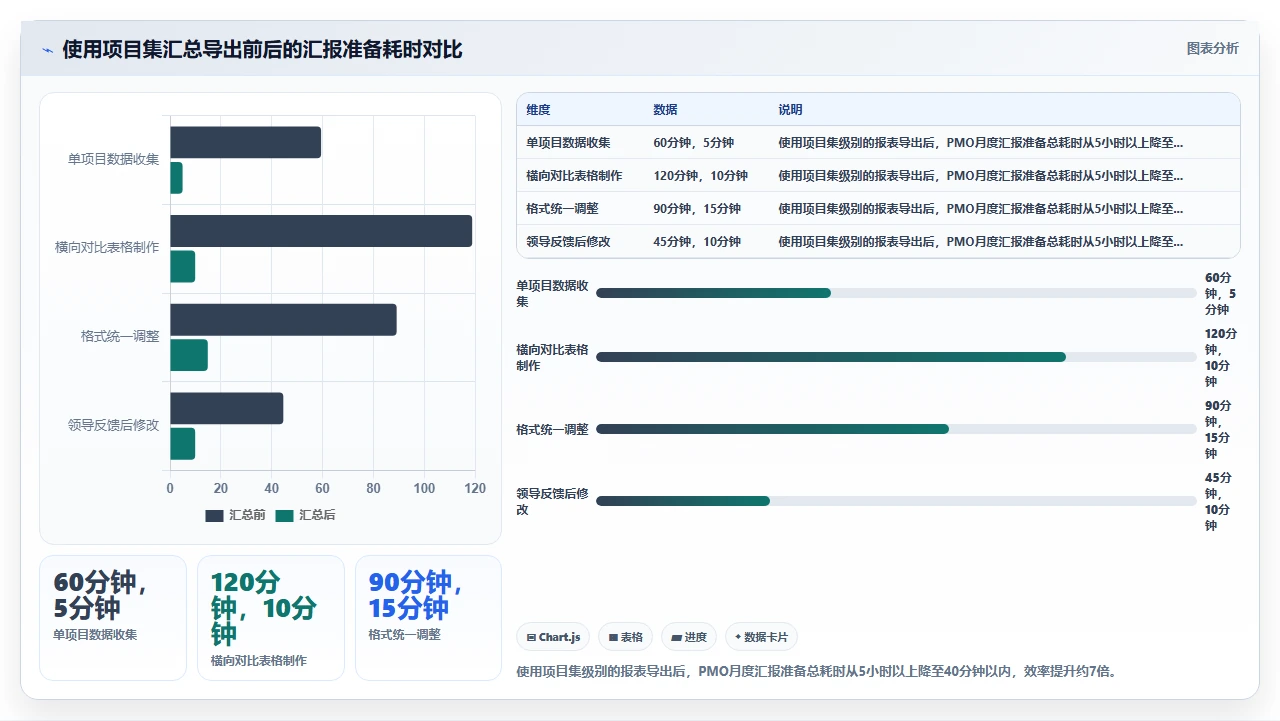The image size is (1280, 721).
Task: Select the 单项目数据收集 table row cell
Action: (x=568, y=143)
